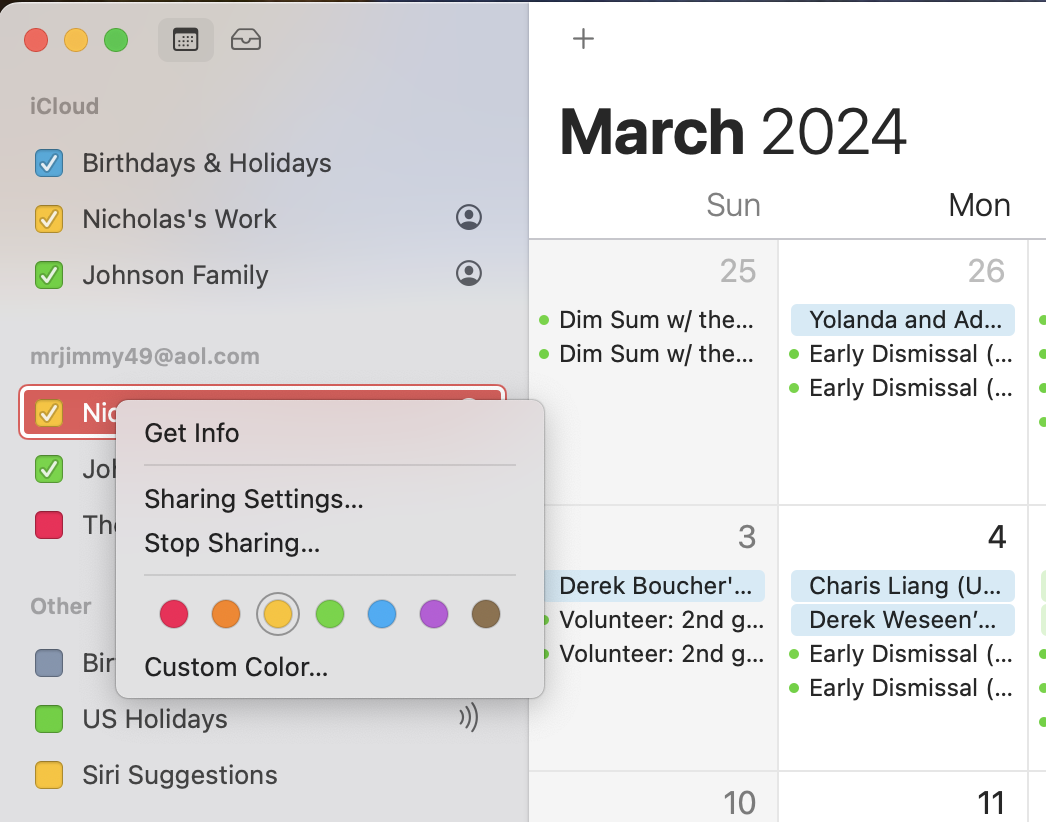
Task: Open the inbox notifications icon
Action: click(x=246, y=40)
